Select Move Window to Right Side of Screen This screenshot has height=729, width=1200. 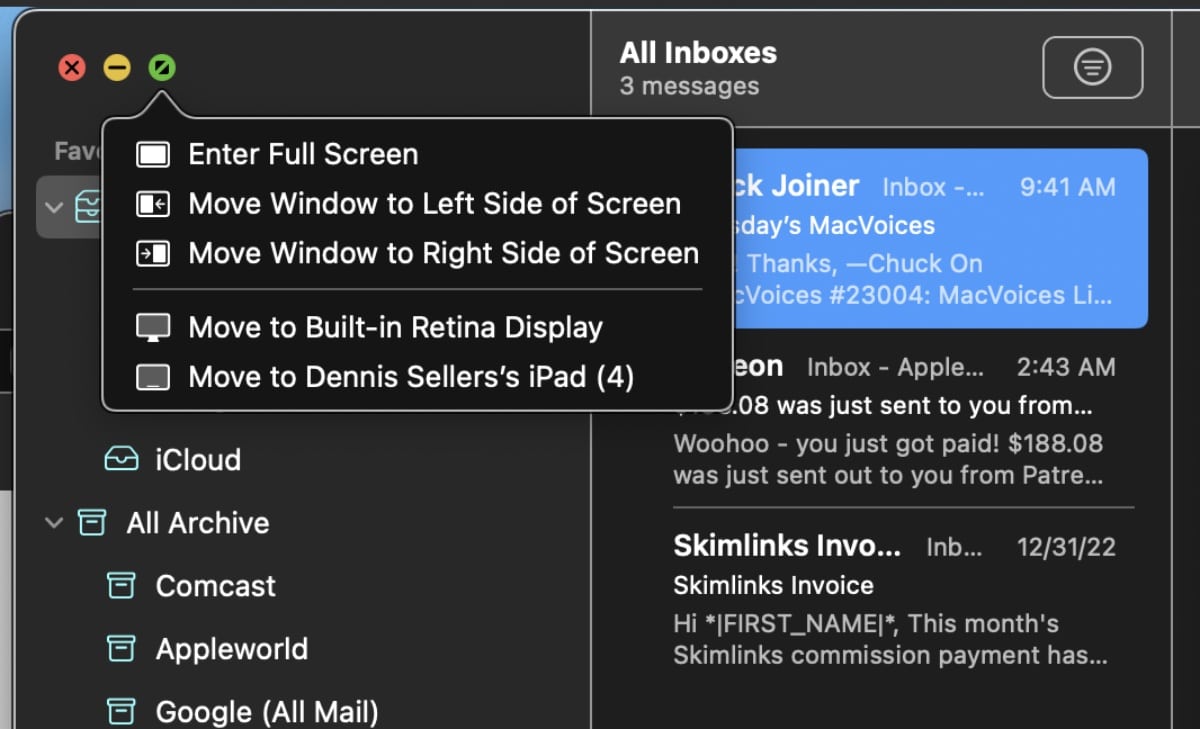[443, 253]
